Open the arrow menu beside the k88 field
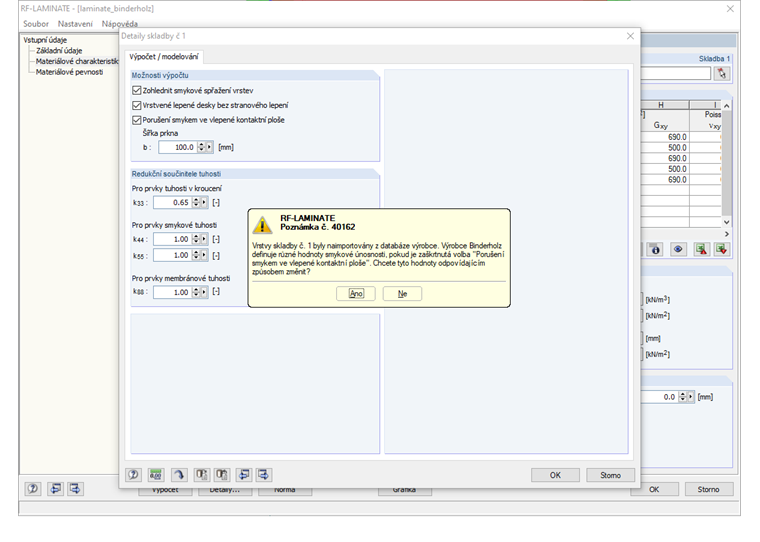Viewport: 760px width, 542px height. [204, 292]
